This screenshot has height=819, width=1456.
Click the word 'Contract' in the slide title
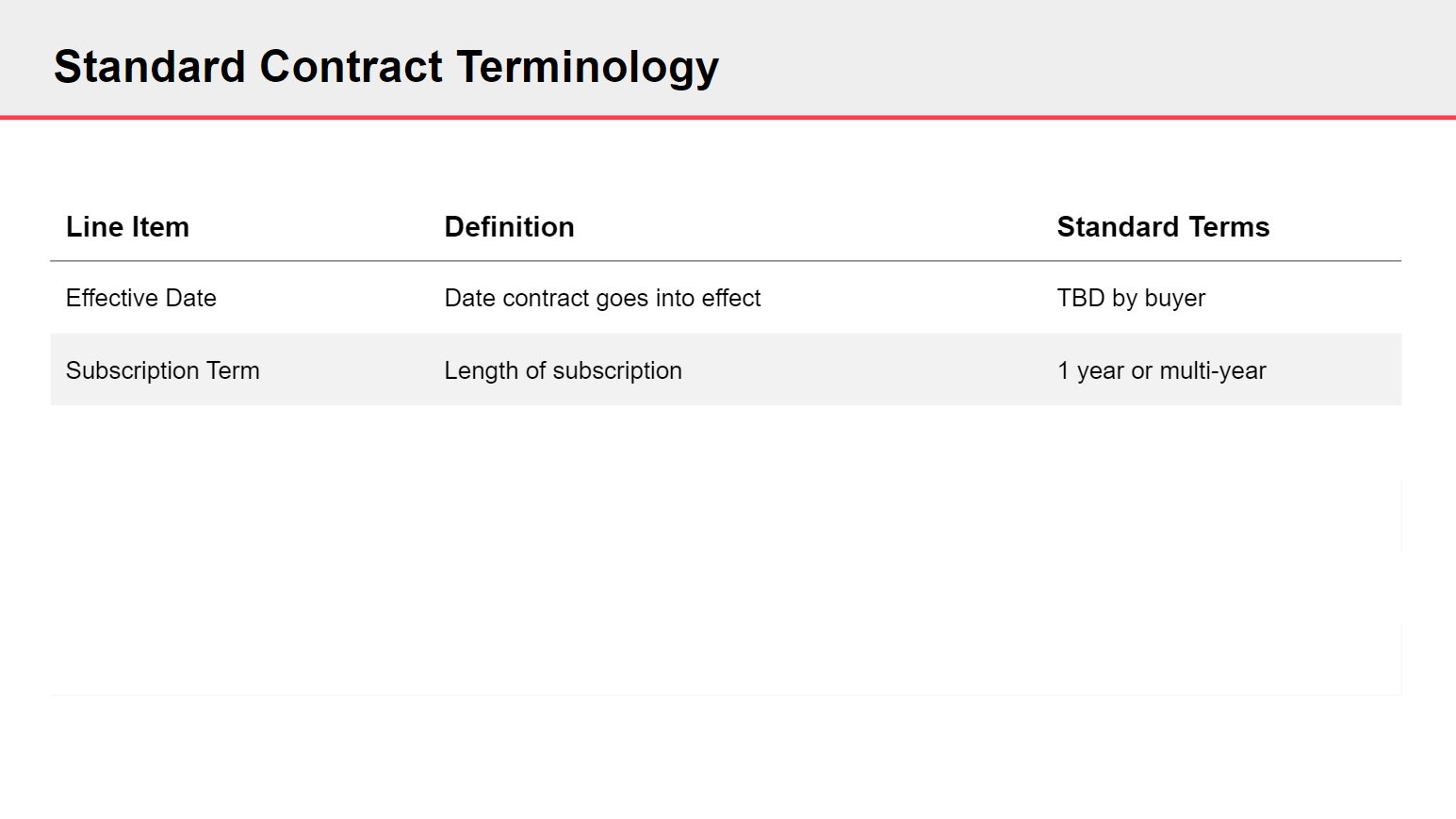pyautogui.click(x=351, y=67)
